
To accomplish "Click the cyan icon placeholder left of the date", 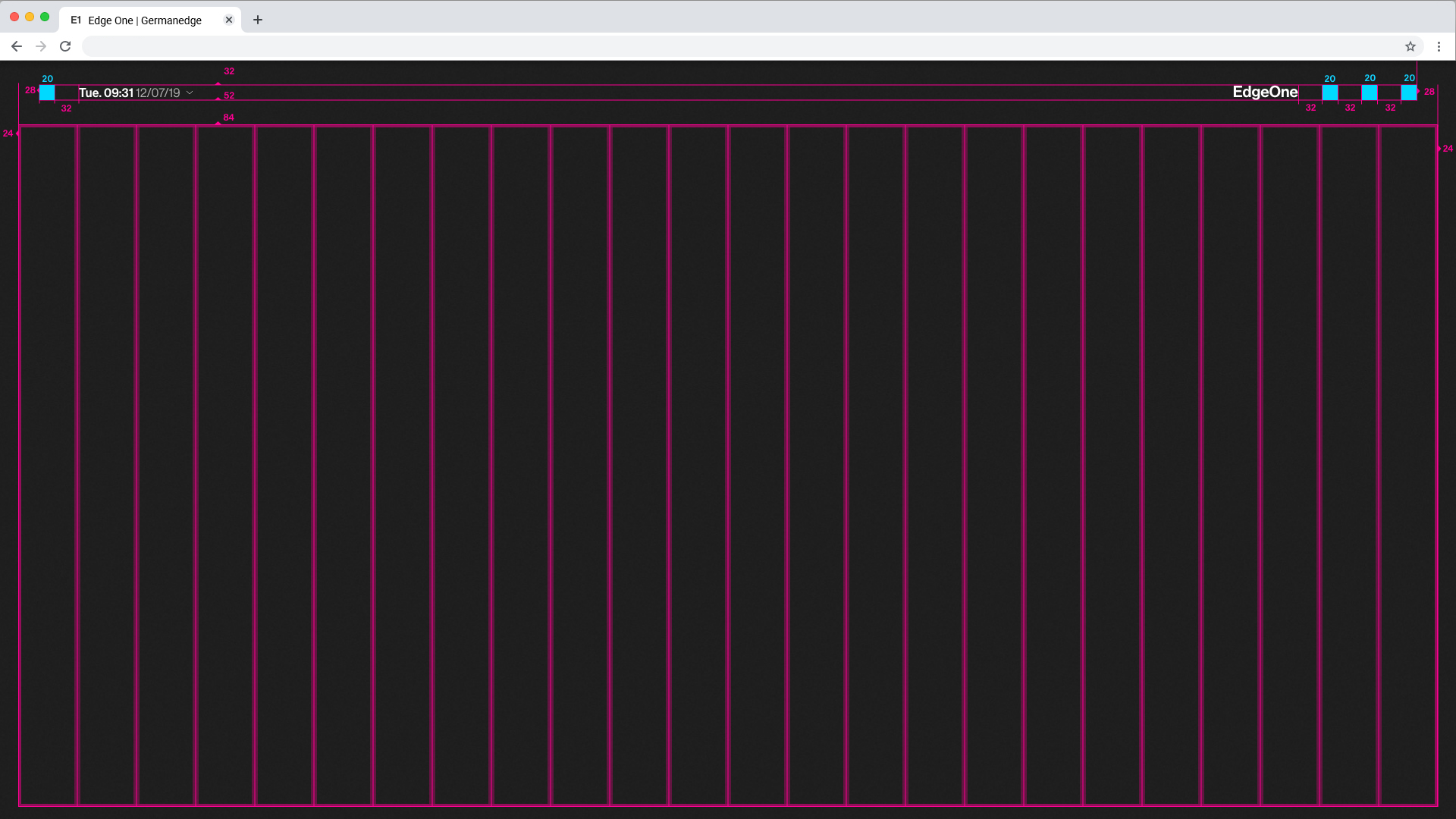I will [47, 93].
